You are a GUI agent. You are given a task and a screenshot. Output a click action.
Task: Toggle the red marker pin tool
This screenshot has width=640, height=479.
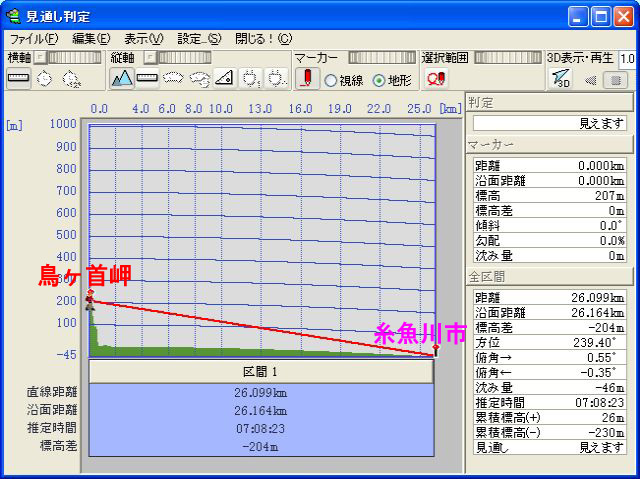click(x=307, y=78)
